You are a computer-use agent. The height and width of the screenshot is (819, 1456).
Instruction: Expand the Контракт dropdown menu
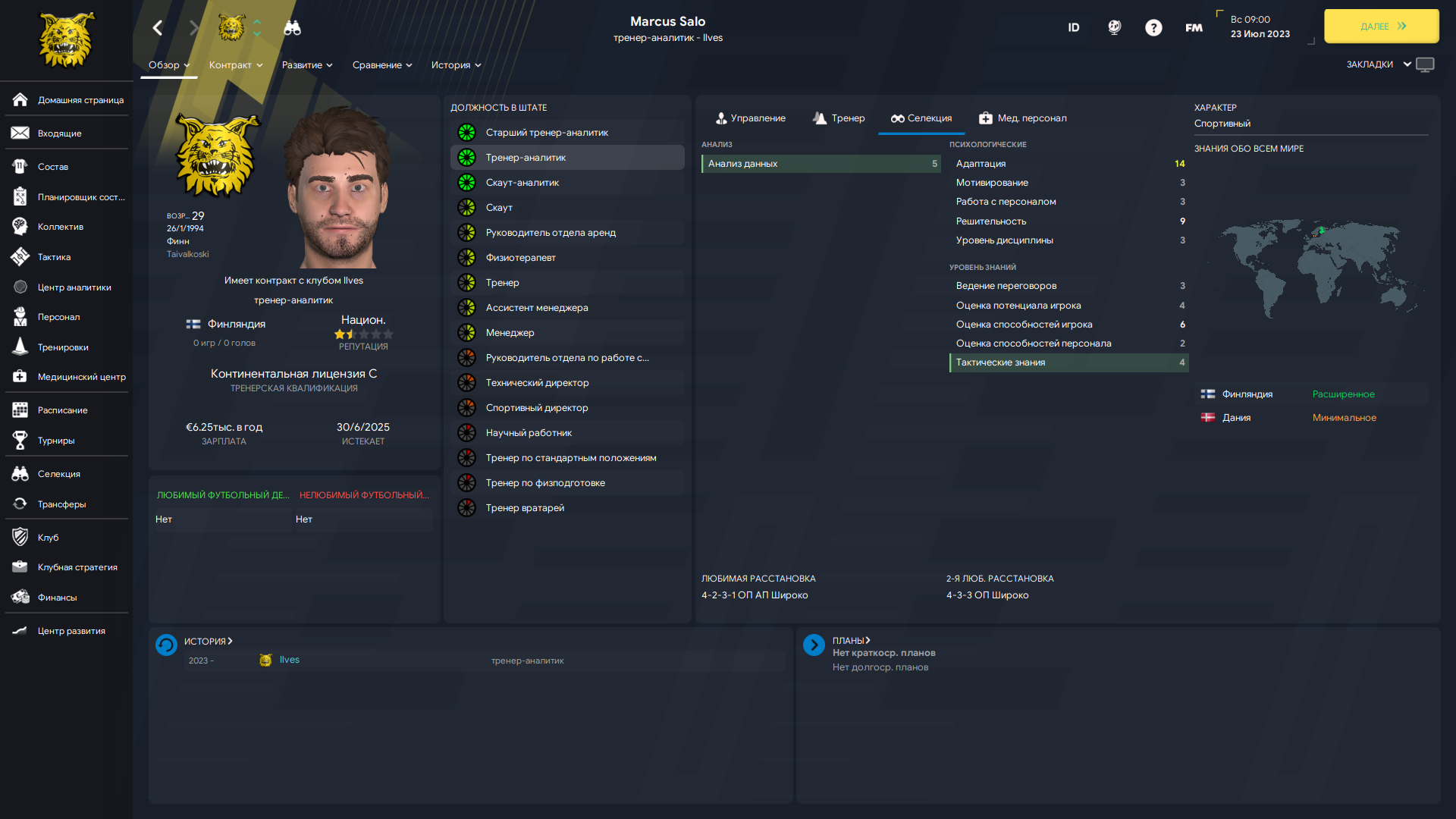(x=236, y=65)
